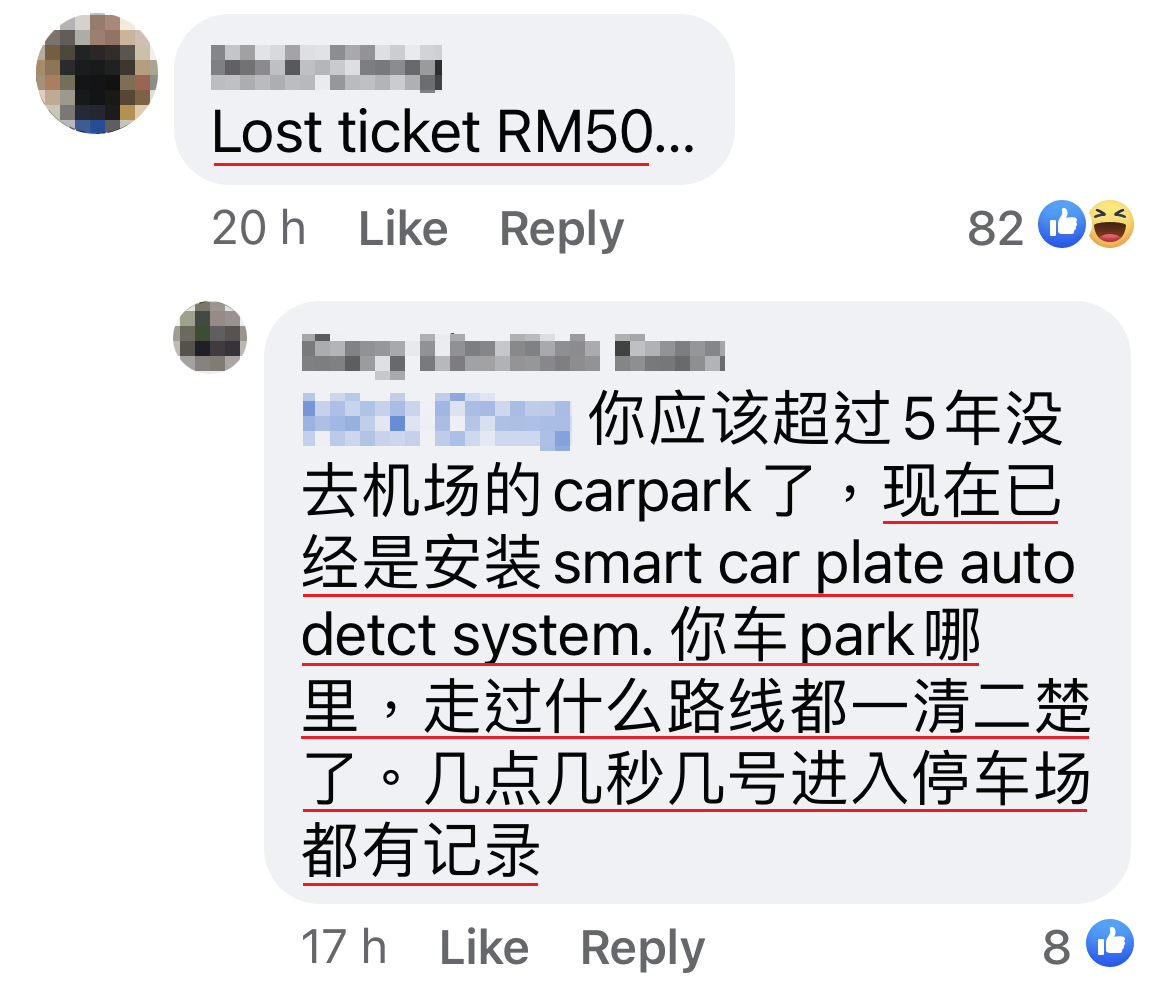1170x986 pixels.
Task: Like the 17 h reply comment
Action: (x=484, y=947)
